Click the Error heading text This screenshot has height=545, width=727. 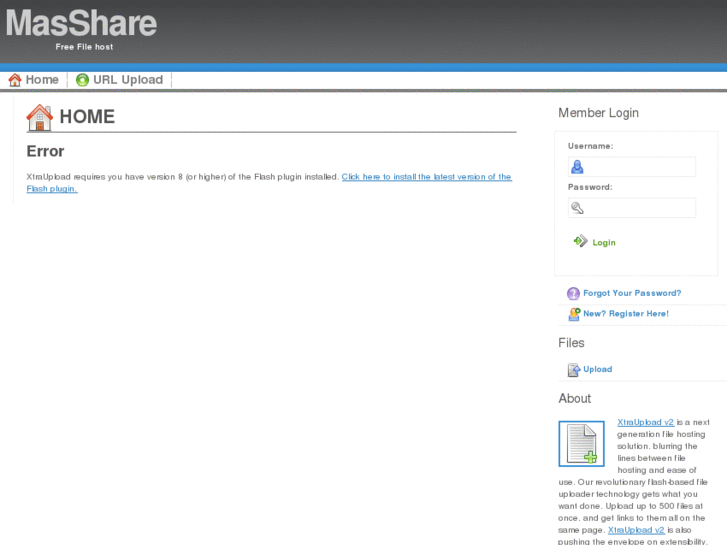pyautogui.click(x=45, y=151)
